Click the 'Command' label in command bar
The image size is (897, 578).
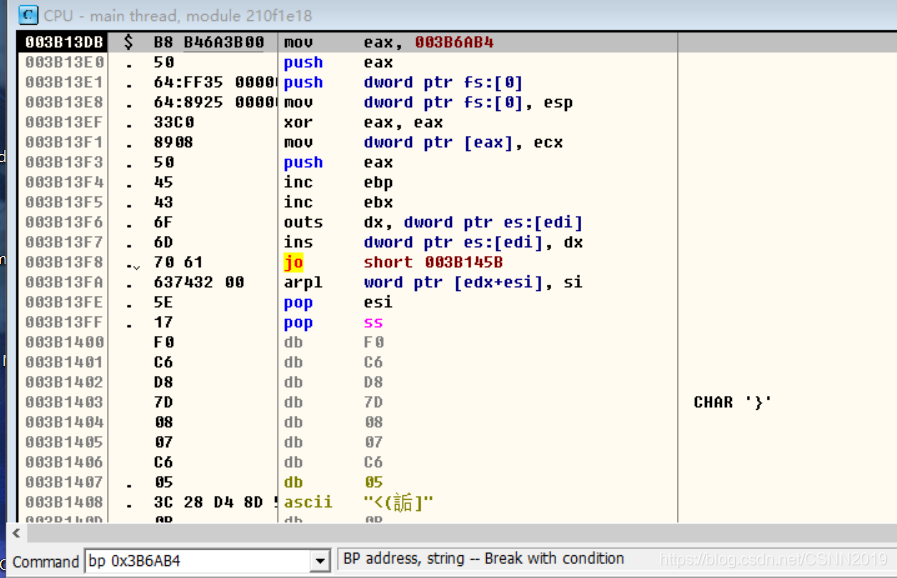pos(45,561)
